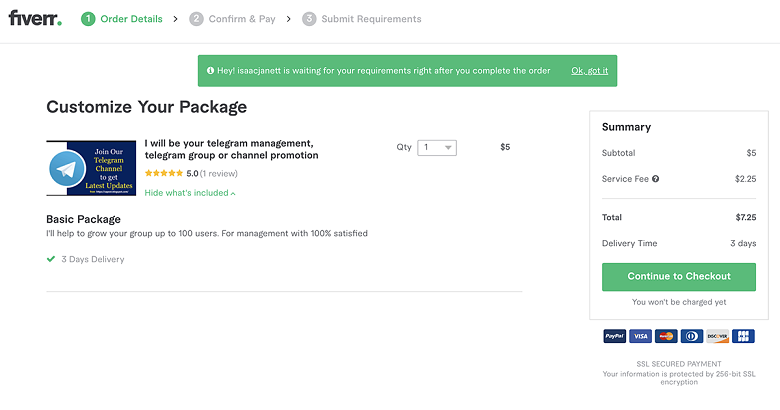780x410 pixels.
Task: Dismiss banner with 'Ok, got it'
Action: [589, 71]
